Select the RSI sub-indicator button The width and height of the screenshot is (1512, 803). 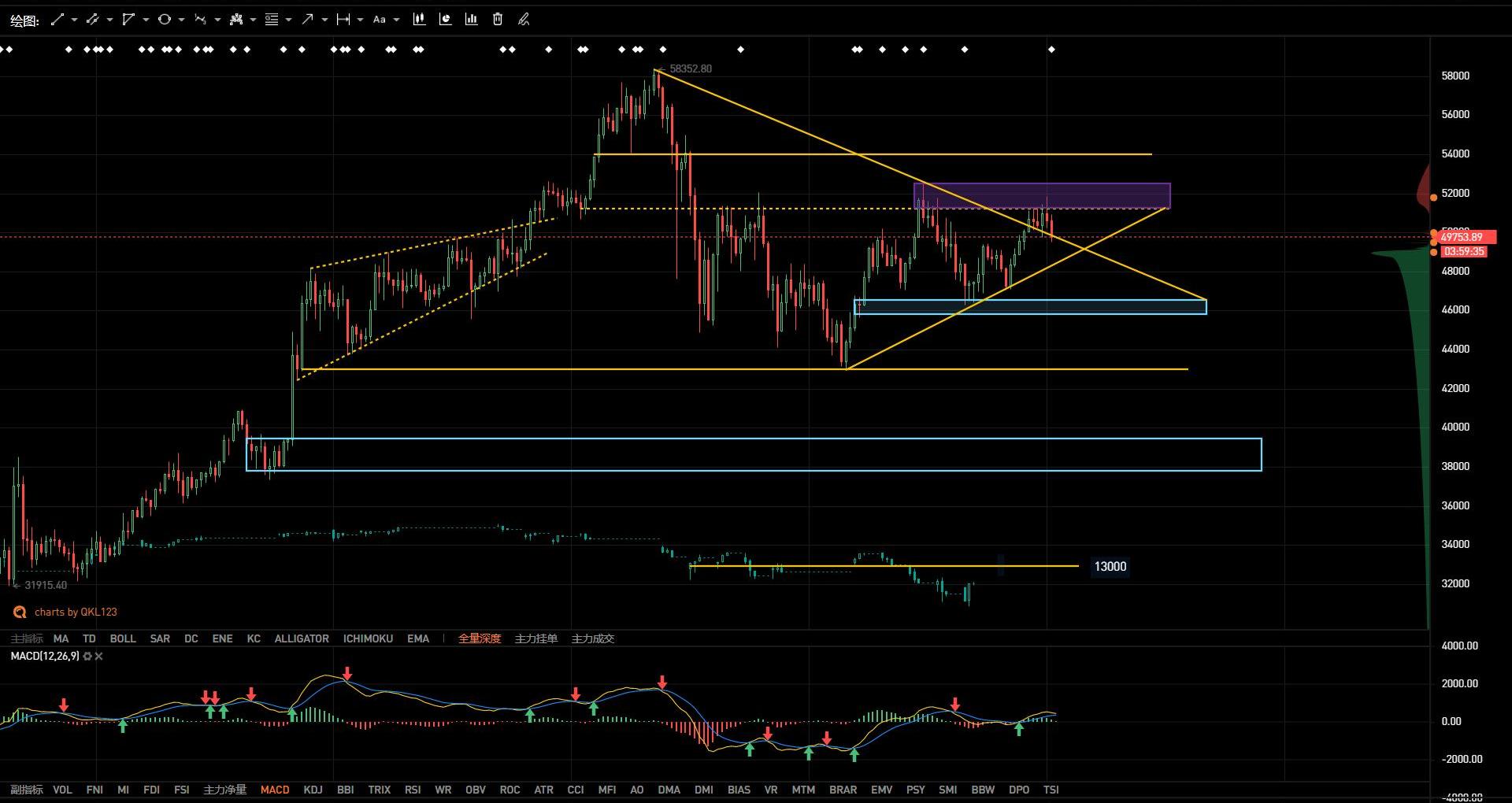pyautogui.click(x=413, y=790)
